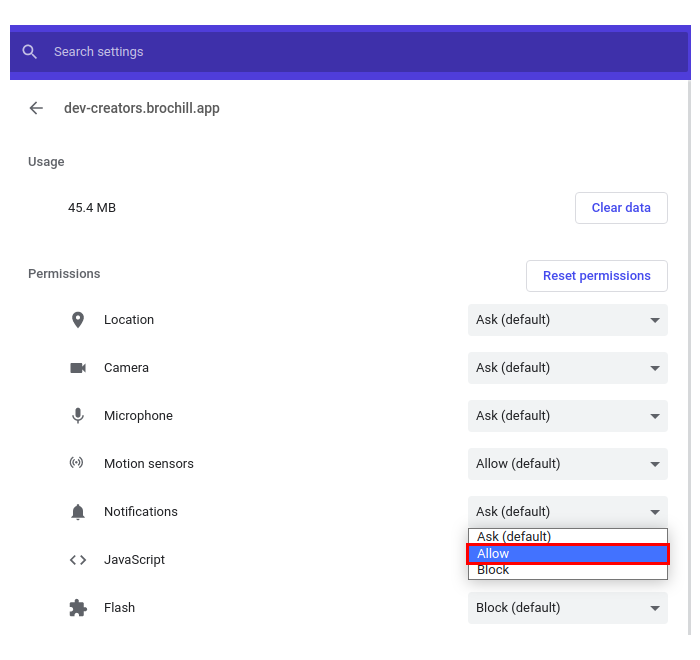Open the Camera permission dropdown
The width and height of the screenshot is (700, 660).
point(567,368)
